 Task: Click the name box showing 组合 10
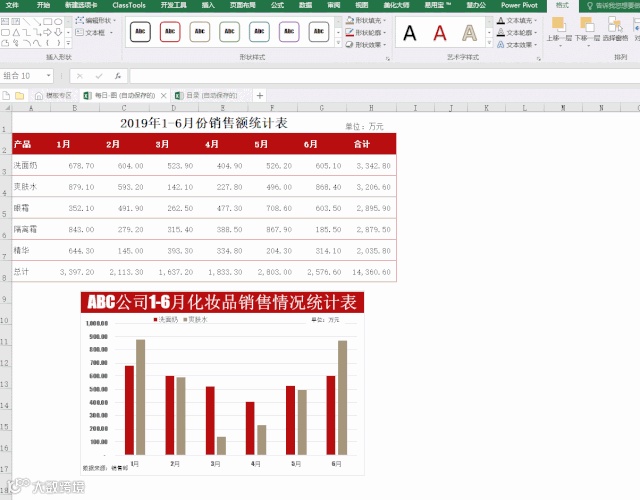[x=22, y=76]
